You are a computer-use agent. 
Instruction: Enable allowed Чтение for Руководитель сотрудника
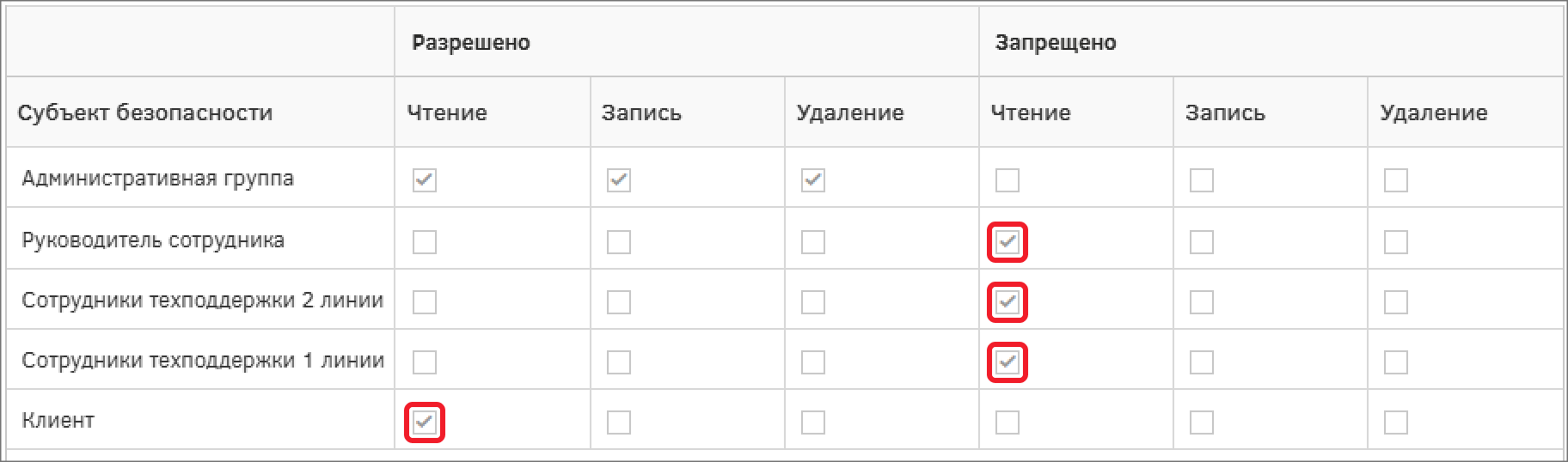coord(425,242)
